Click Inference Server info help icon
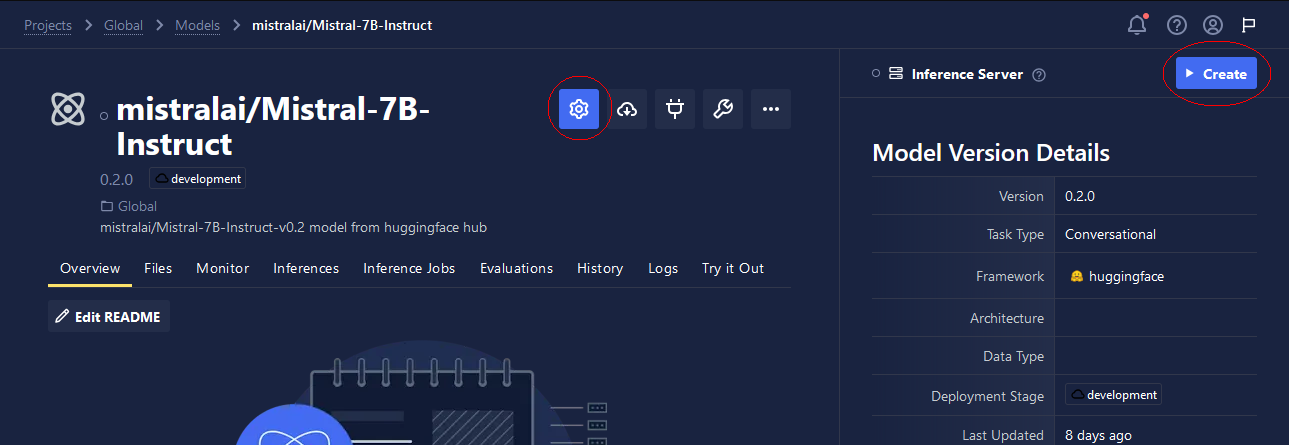The height and width of the screenshot is (445, 1289). click(x=1039, y=74)
